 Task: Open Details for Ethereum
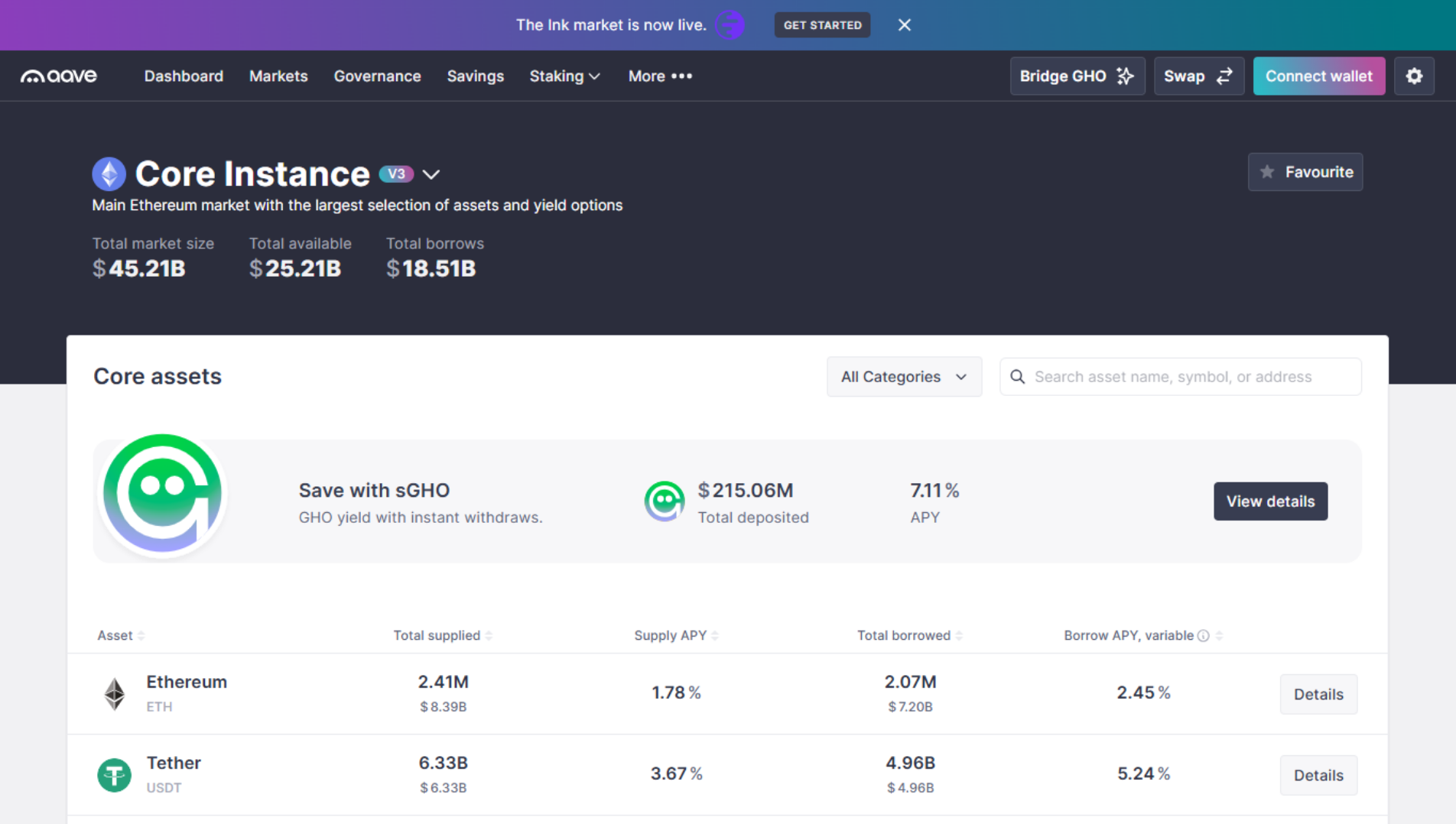pos(1318,694)
